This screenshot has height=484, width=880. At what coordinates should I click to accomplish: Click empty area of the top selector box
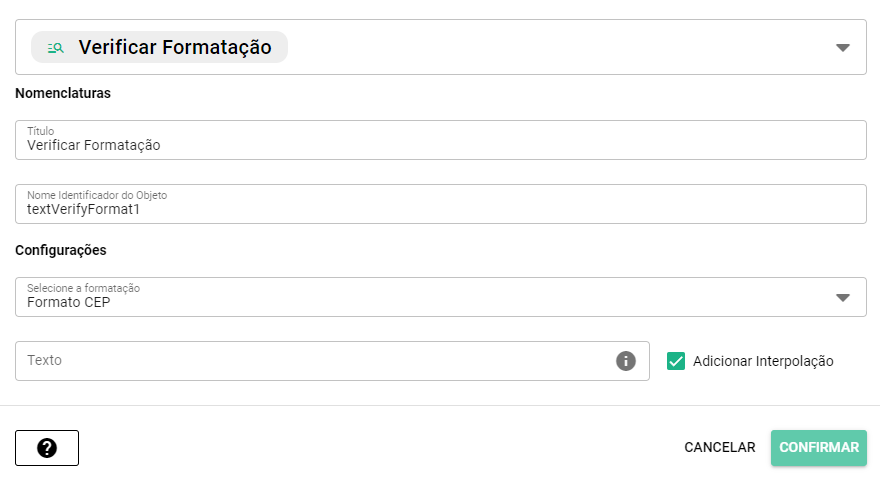tap(550, 47)
